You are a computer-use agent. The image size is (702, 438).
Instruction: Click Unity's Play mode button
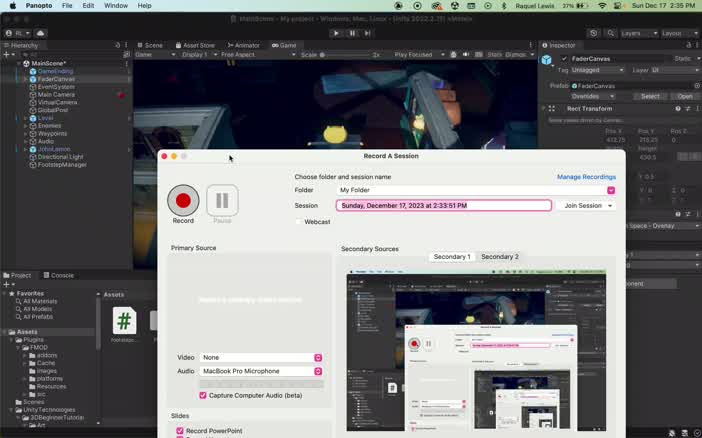point(336,33)
